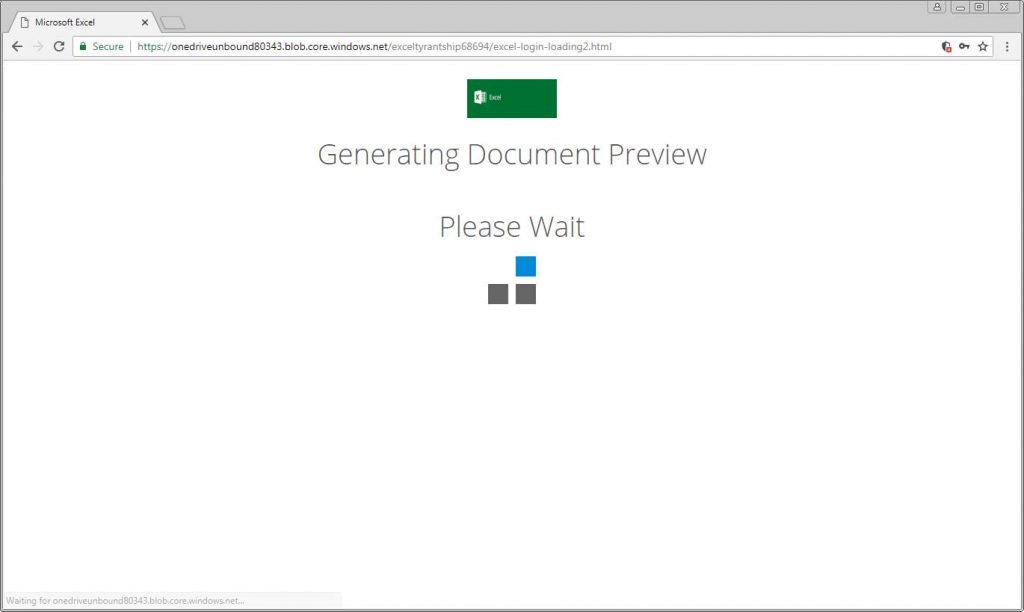Reload the document preview page
Viewport: 1024px width, 612px height.
60,46
